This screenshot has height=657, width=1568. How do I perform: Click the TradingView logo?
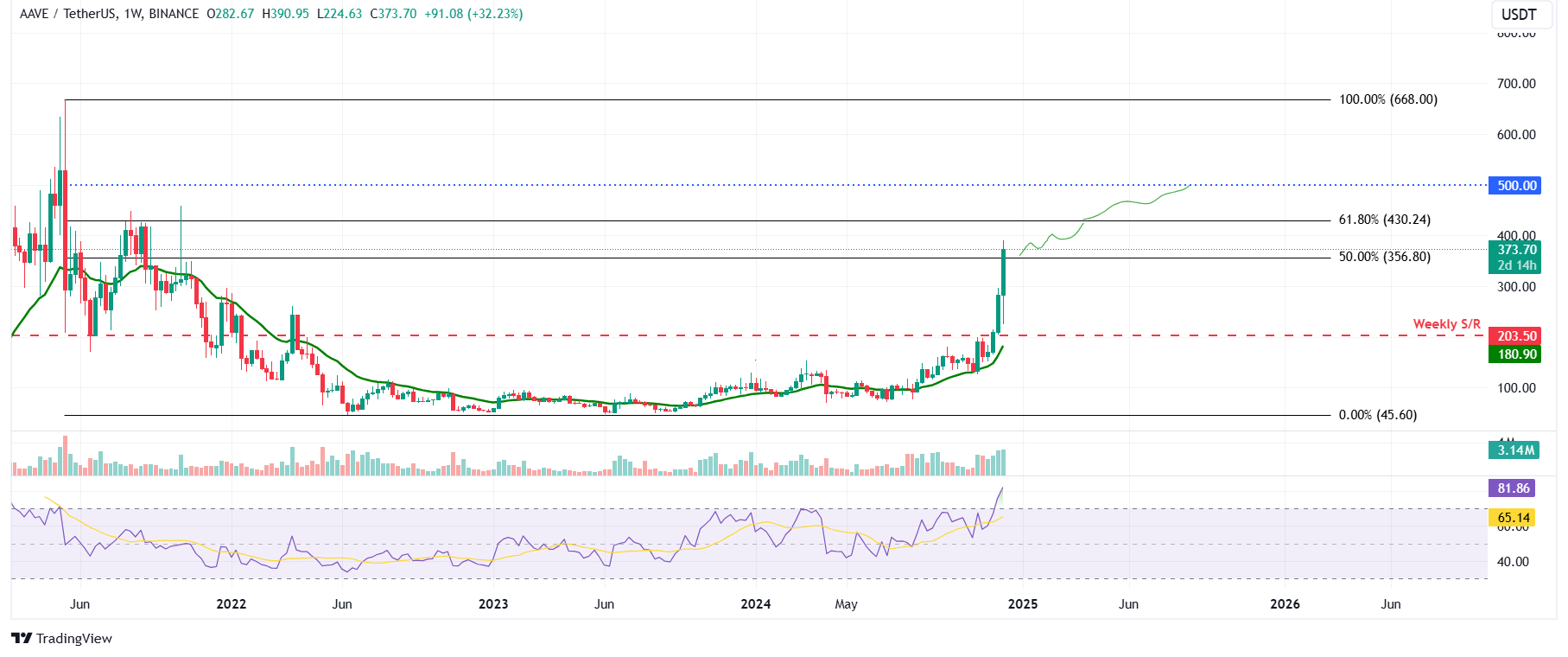pos(61,638)
